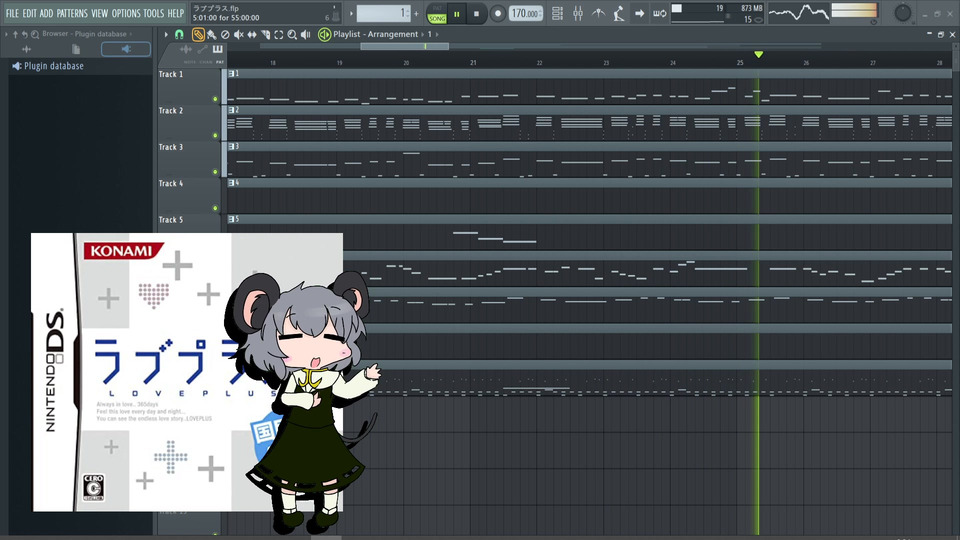
Task: Click the record button
Action: 498,13
